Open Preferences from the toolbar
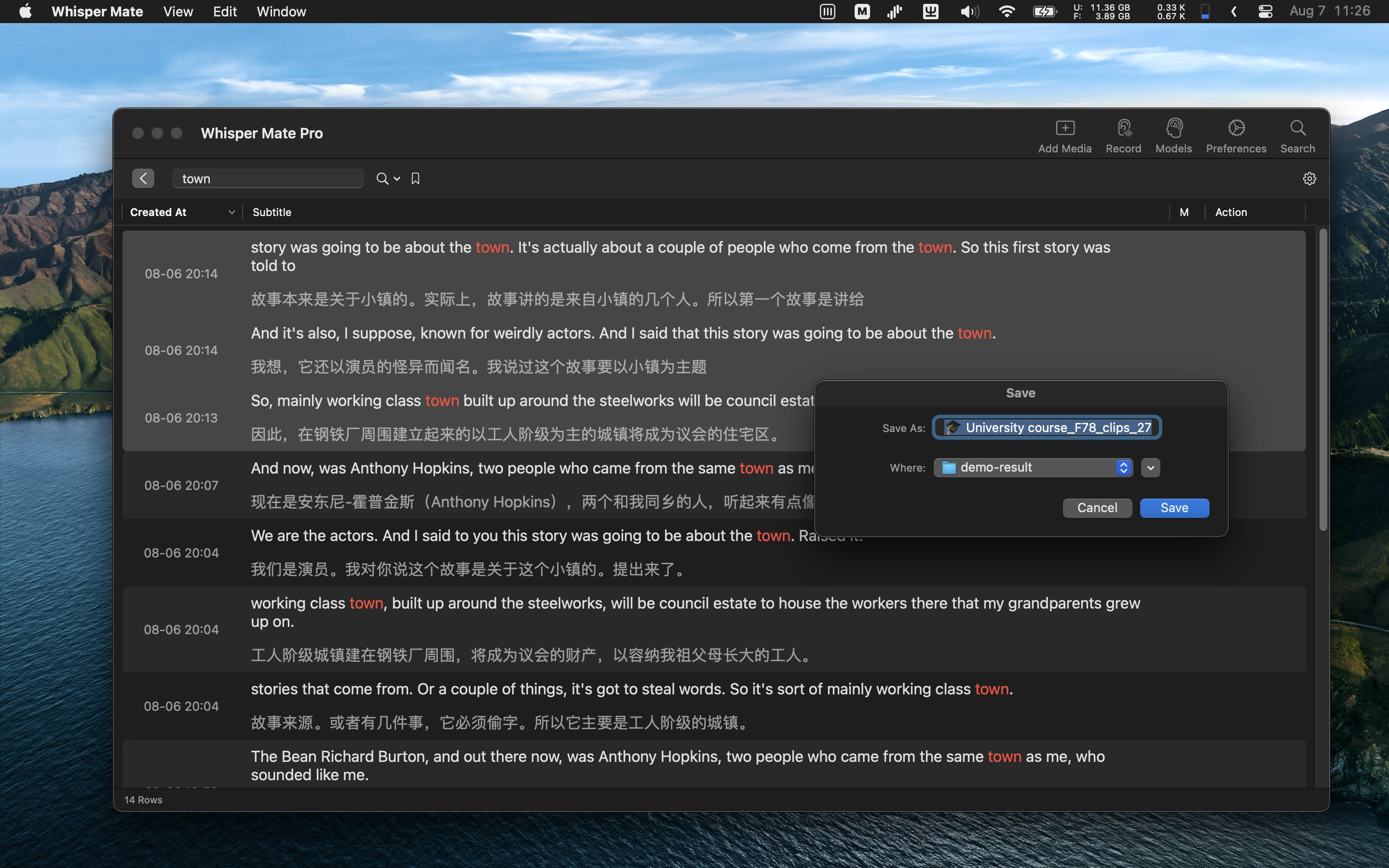 [1236, 136]
